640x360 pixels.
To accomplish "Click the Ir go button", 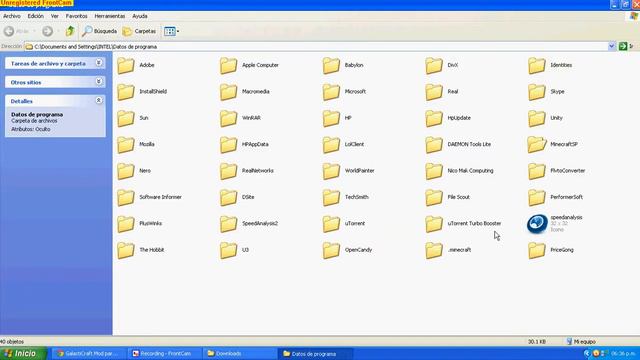I will [x=626, y=46].
